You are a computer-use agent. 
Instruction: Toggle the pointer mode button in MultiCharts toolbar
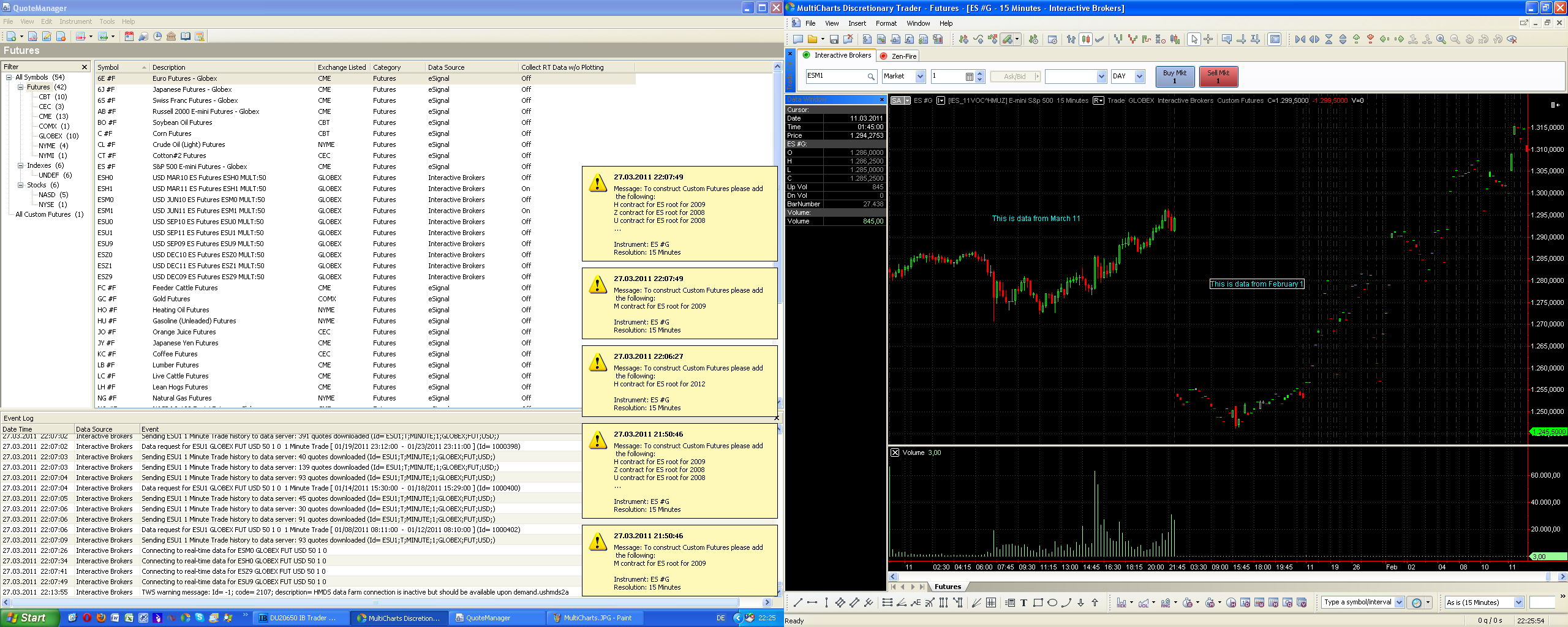(1194, 39)
